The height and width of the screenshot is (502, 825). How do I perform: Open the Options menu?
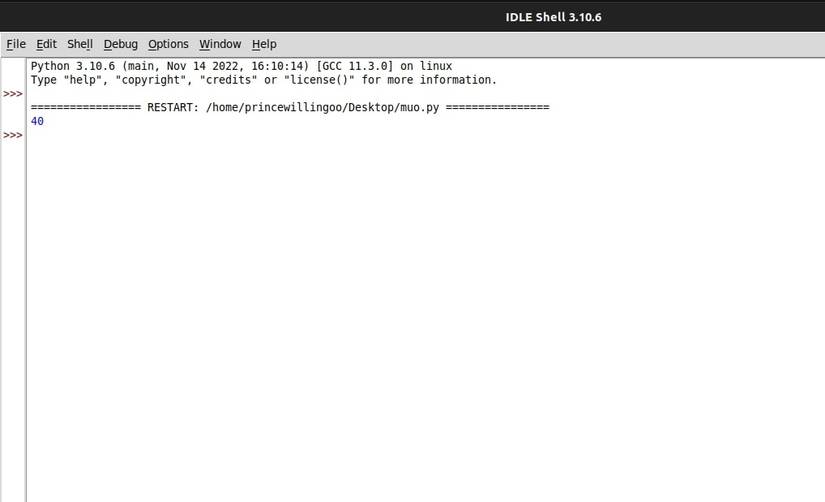pyautogui.click(x=168, y=44)
